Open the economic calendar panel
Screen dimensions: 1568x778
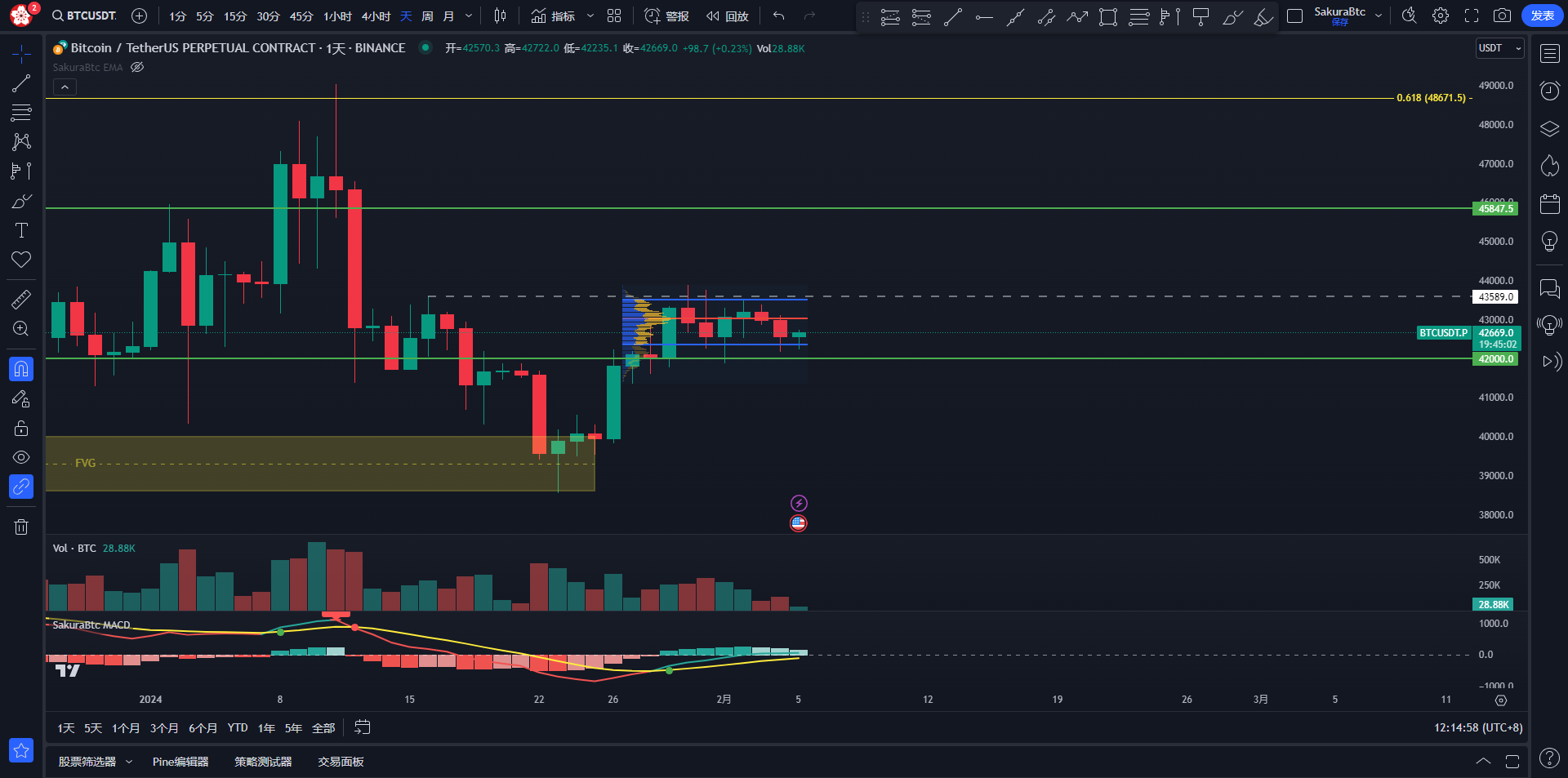tap(1549, 203)
